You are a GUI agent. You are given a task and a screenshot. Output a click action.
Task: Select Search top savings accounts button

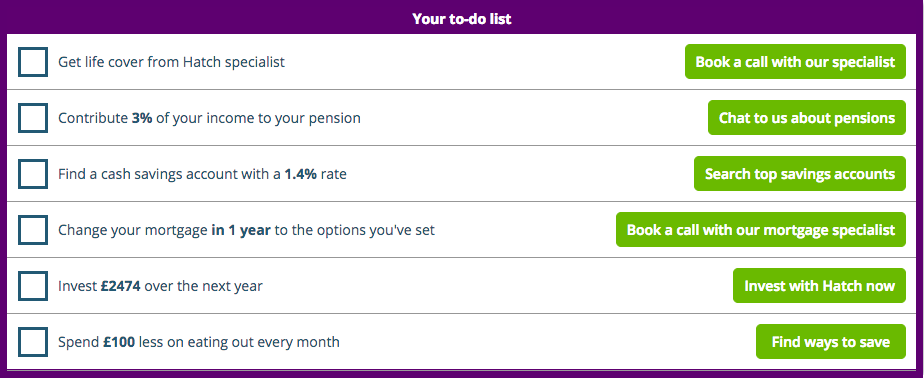[x=800, y=173]
